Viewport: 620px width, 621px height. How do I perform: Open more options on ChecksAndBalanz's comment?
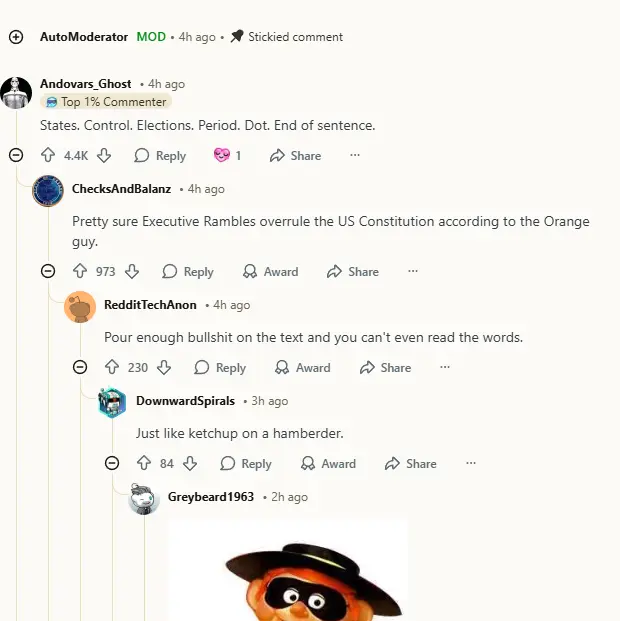click(x=413, y=271)
